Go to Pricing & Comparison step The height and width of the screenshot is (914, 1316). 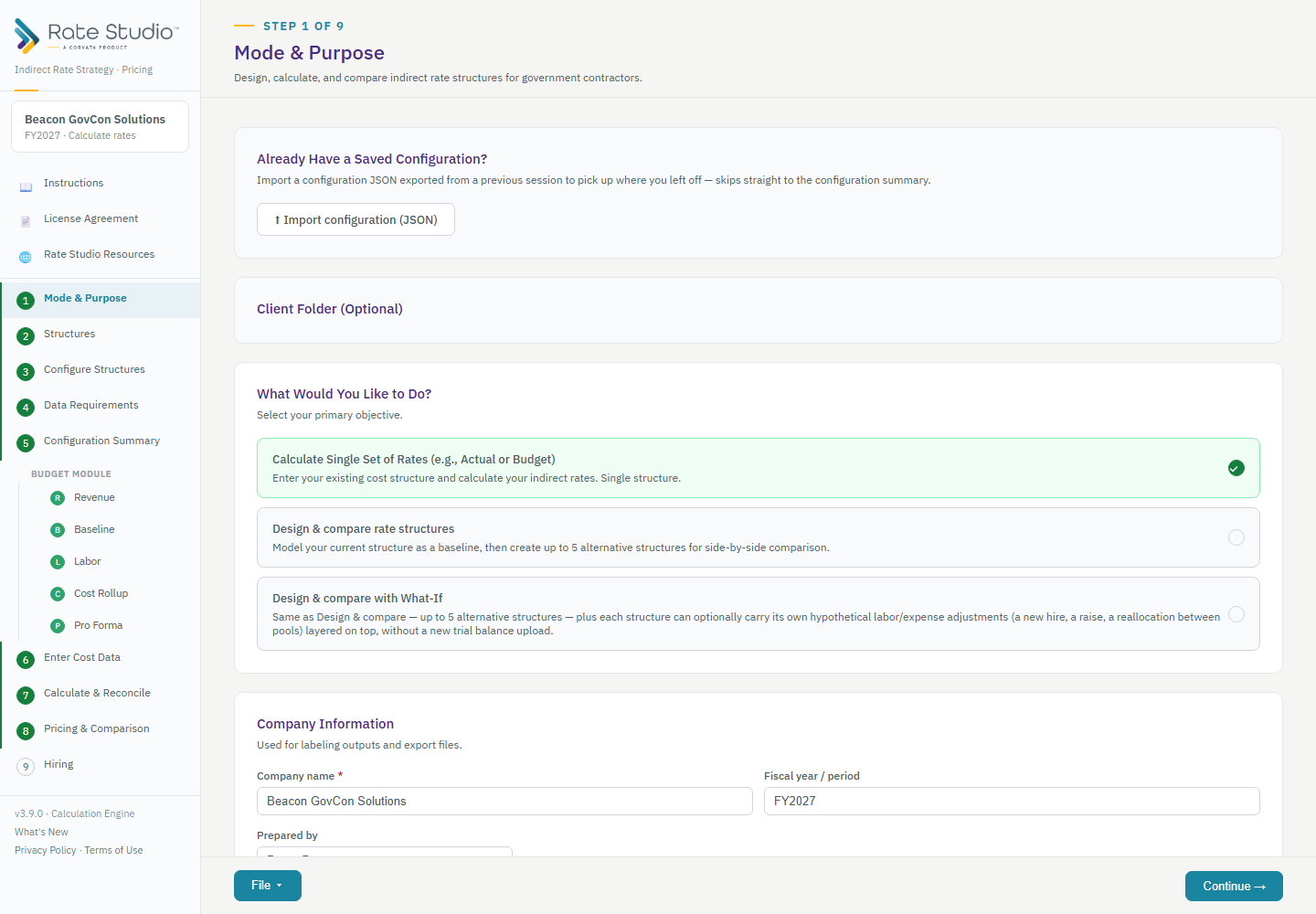(x=101, y=729)
